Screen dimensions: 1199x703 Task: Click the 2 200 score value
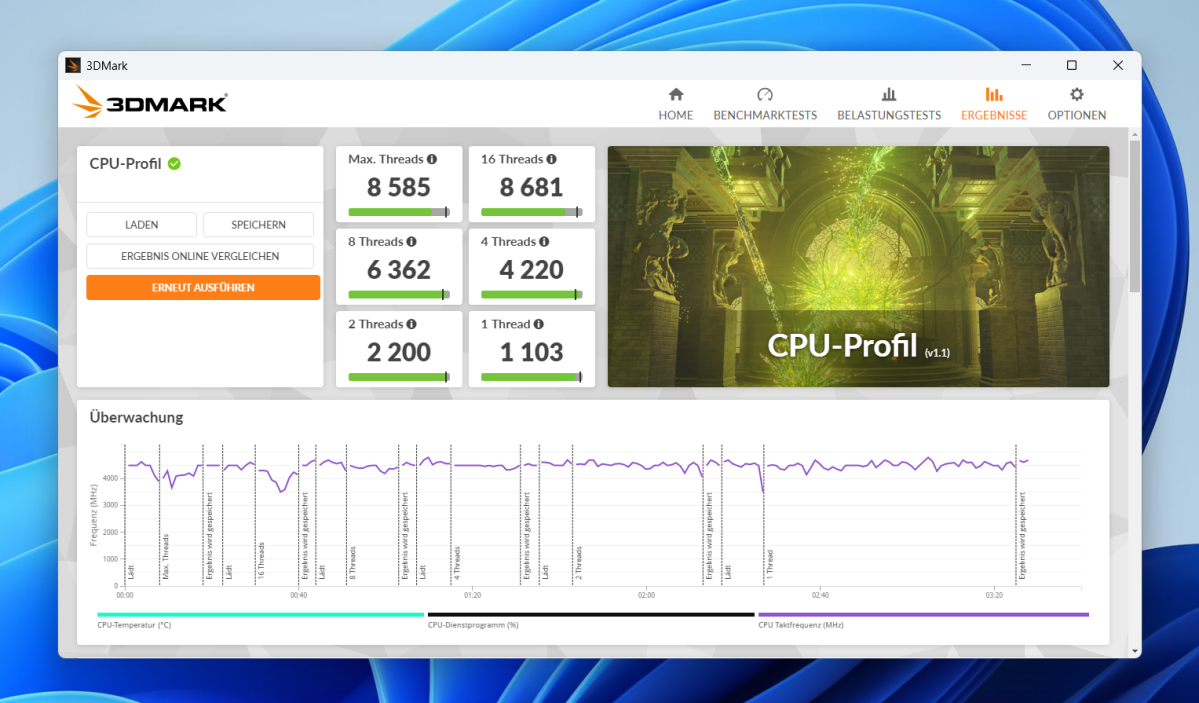point(398,352)
